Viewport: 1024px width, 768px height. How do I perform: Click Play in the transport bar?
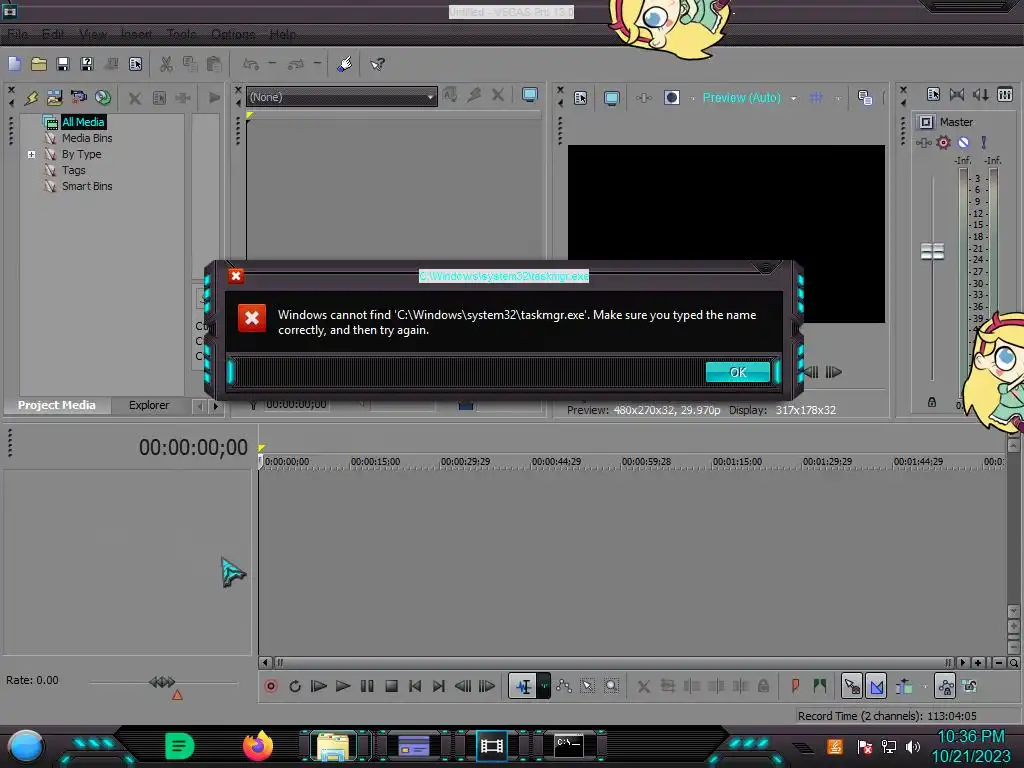(343, 686)
